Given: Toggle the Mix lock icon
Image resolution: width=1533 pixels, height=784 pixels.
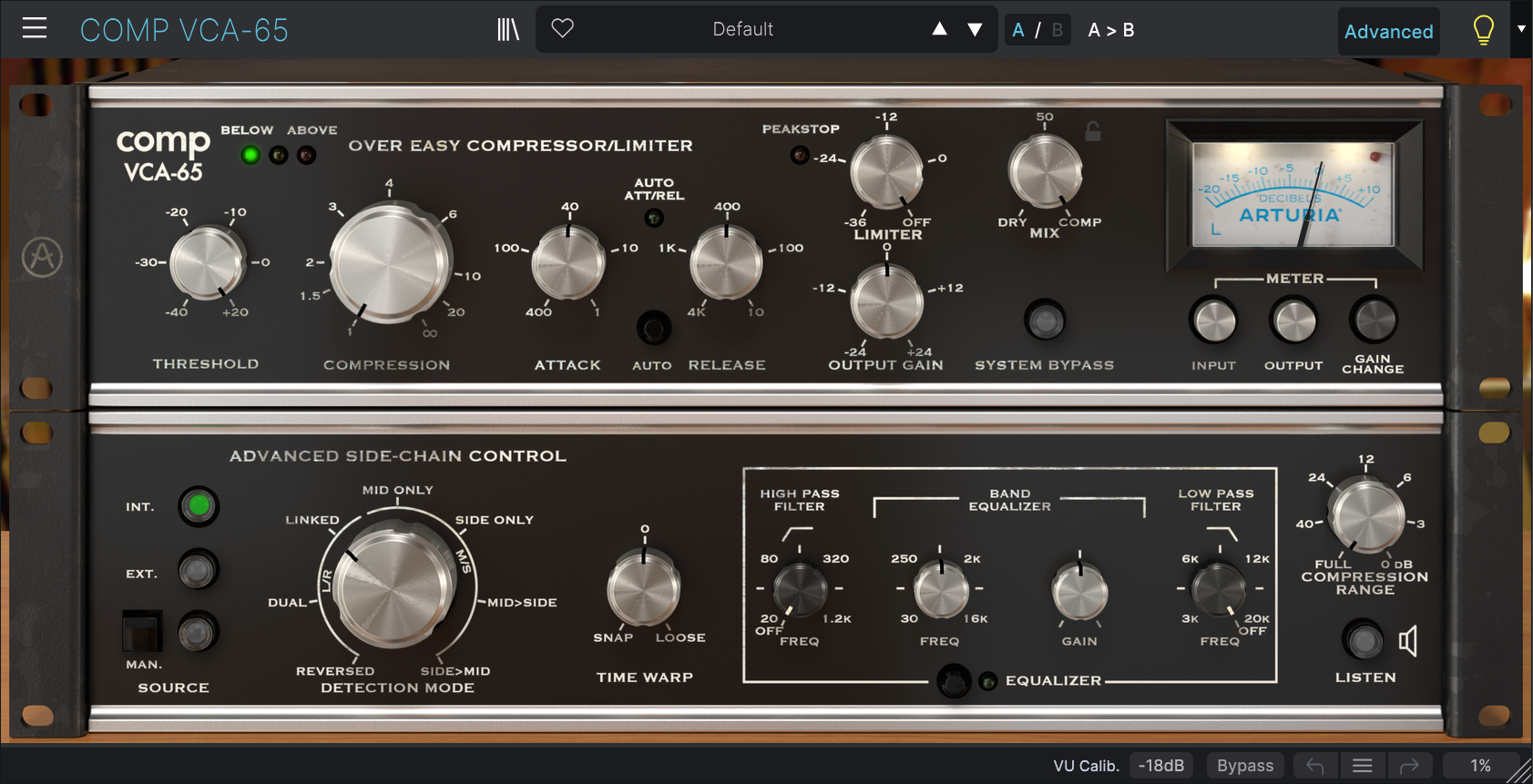Looking at the screenshot, I should point(1093,132).
